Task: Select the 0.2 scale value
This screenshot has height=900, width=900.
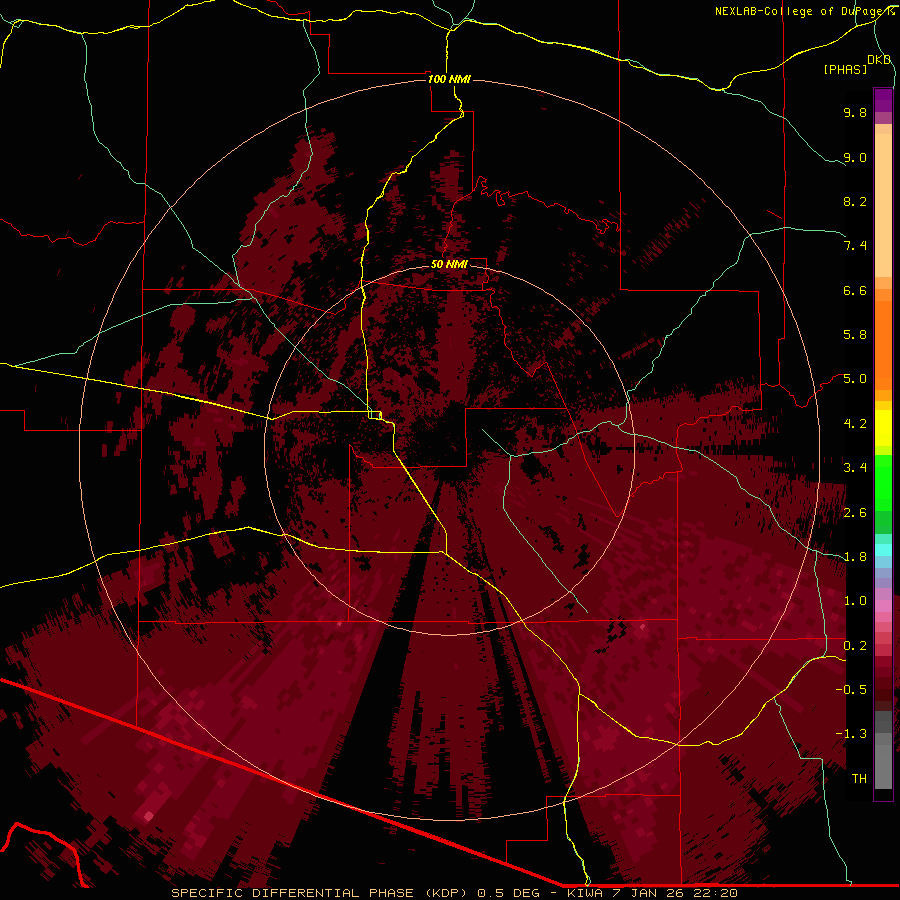Action: [x=855, y=646]
